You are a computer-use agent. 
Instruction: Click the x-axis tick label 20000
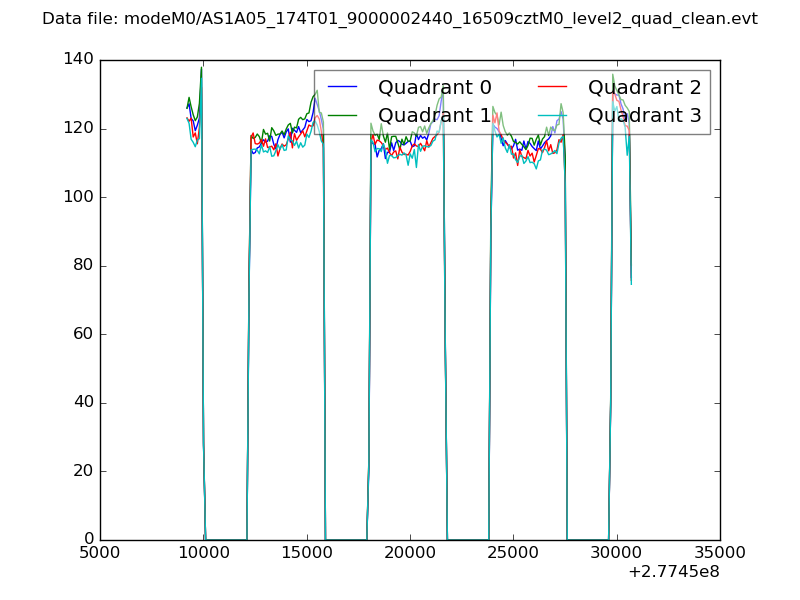(x=410, y=553)
